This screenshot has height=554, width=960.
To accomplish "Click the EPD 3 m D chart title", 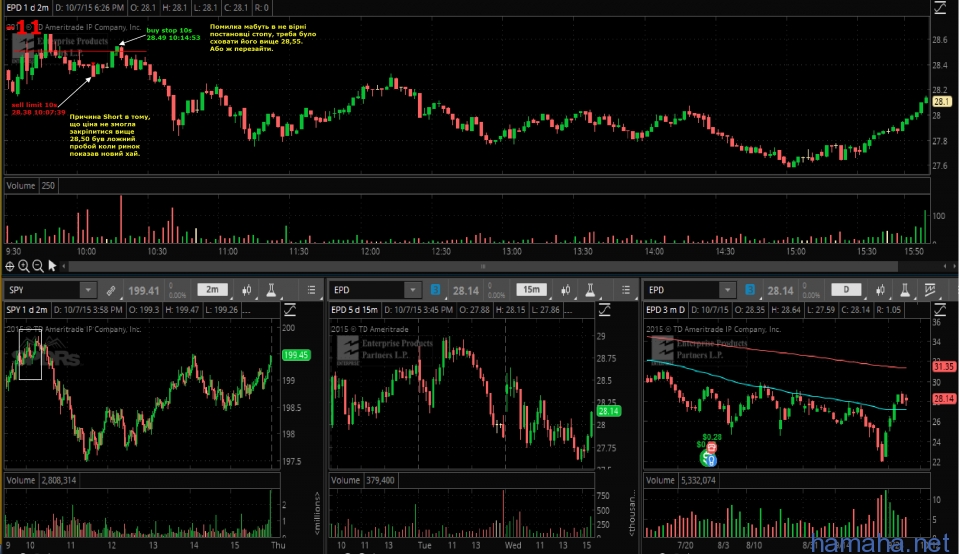I will 666,310.
